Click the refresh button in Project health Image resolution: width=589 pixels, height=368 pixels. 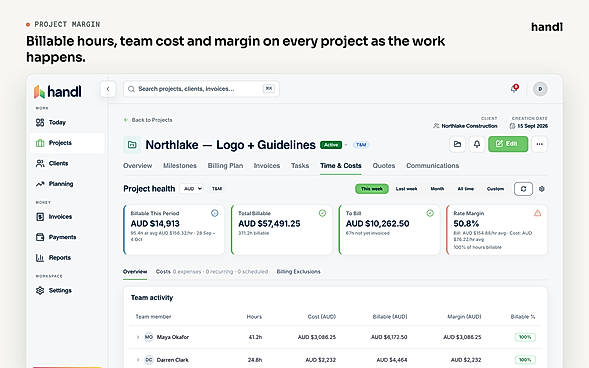523,189
